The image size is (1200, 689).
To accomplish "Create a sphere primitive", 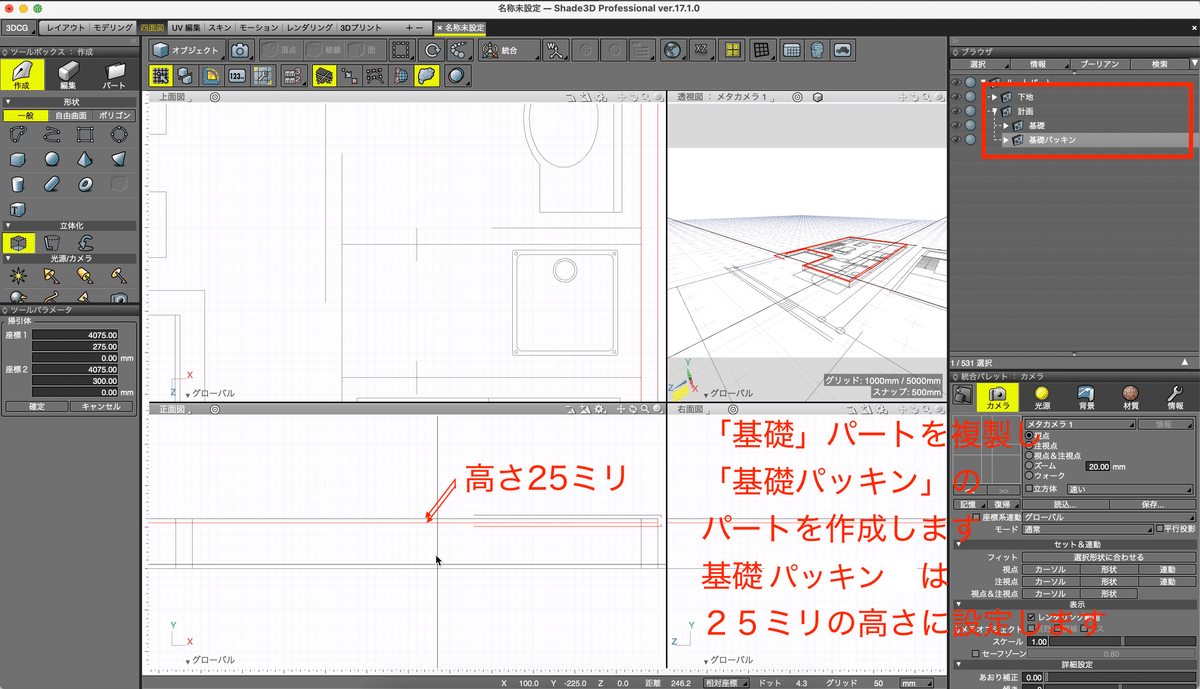I will pyautogui.click(x=52, y=159).
